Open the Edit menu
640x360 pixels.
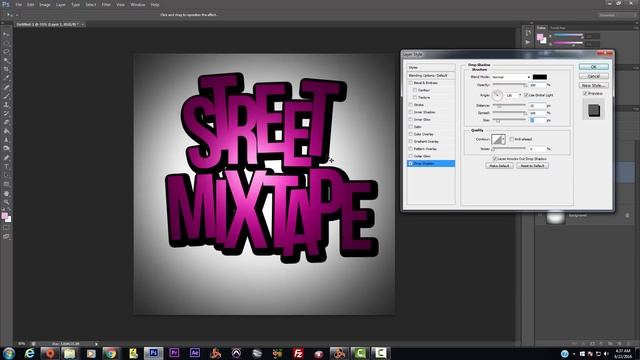(x=31, y=4)
